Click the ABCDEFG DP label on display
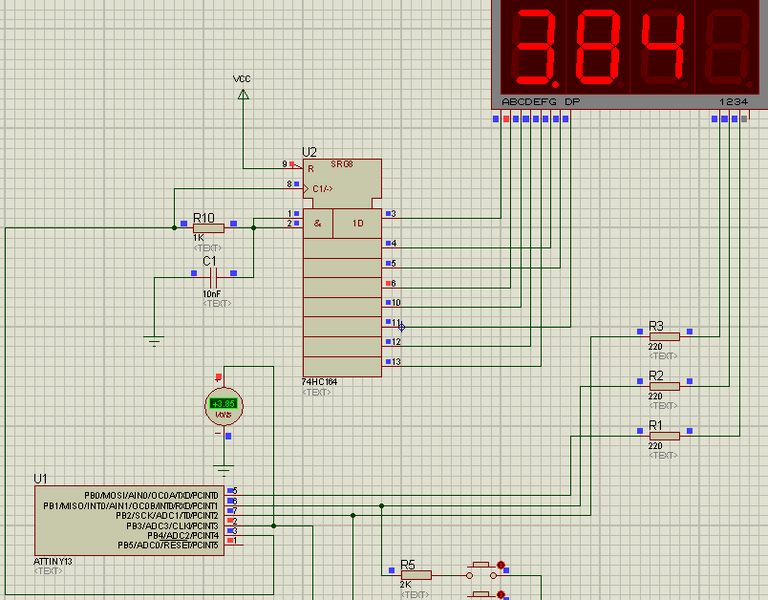768x600 pixels. point(540,102)
